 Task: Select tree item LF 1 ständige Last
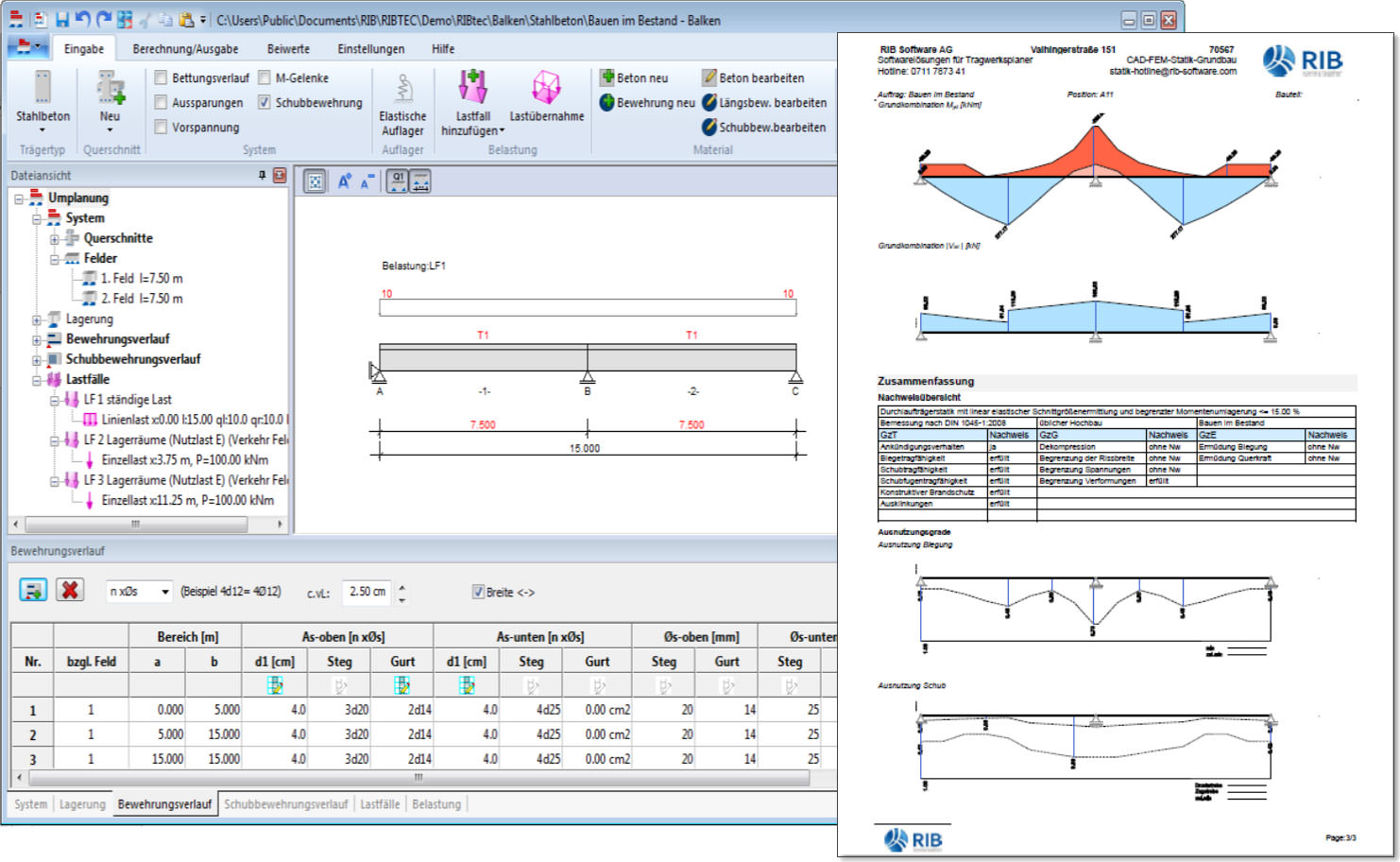[128, 400]
